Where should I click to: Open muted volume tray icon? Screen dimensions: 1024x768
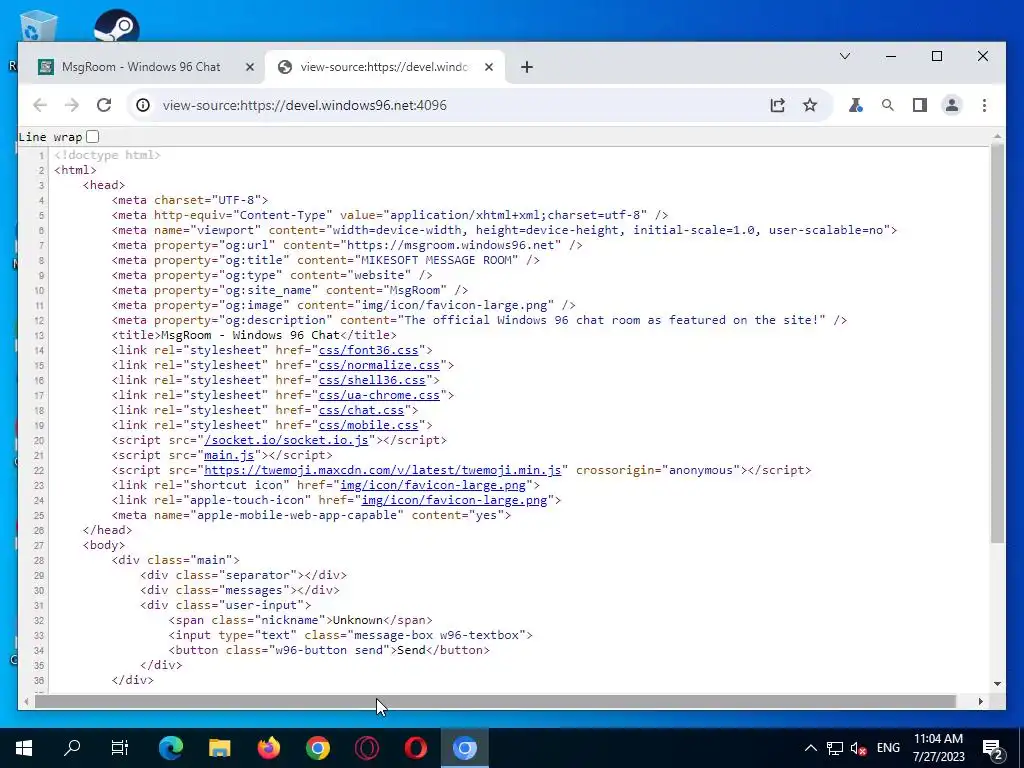point(858,748)
